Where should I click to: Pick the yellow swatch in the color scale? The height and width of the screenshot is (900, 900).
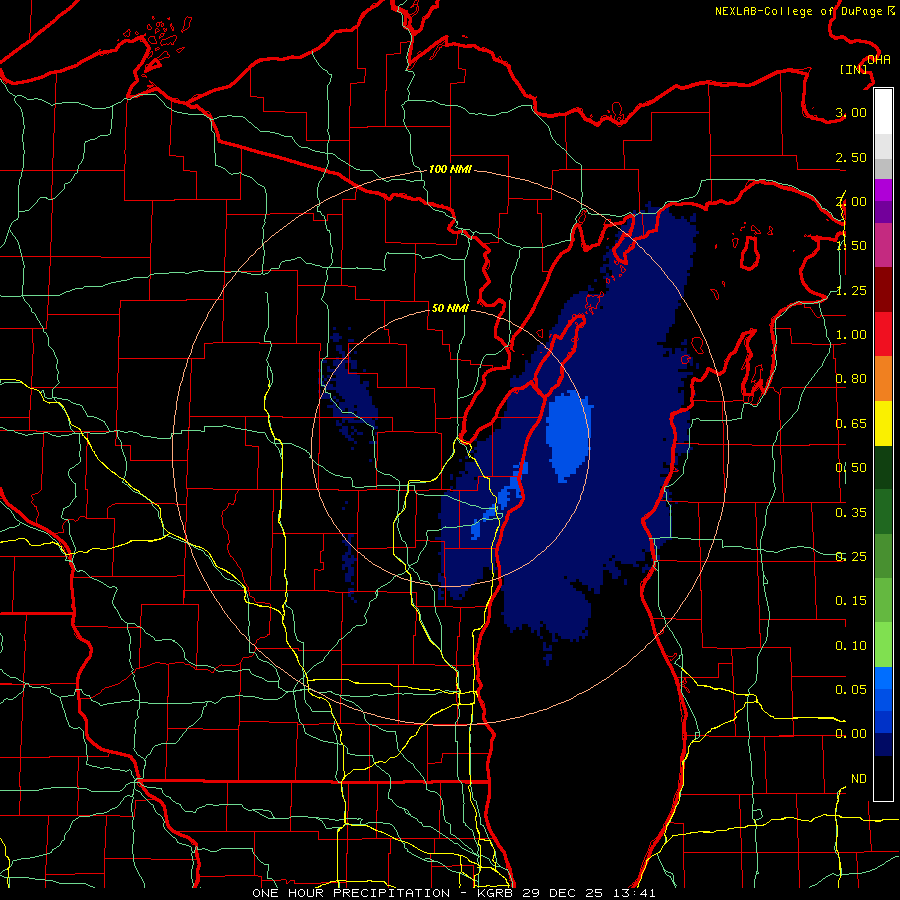(883, 423)
